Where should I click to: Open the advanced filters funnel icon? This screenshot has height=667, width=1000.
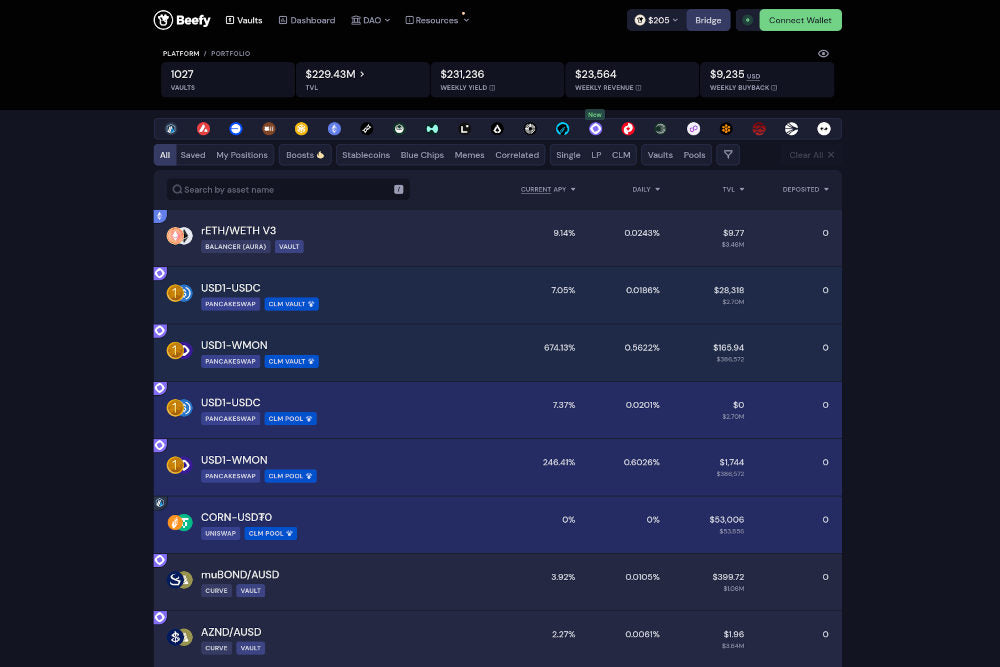(x=728, y=155)
